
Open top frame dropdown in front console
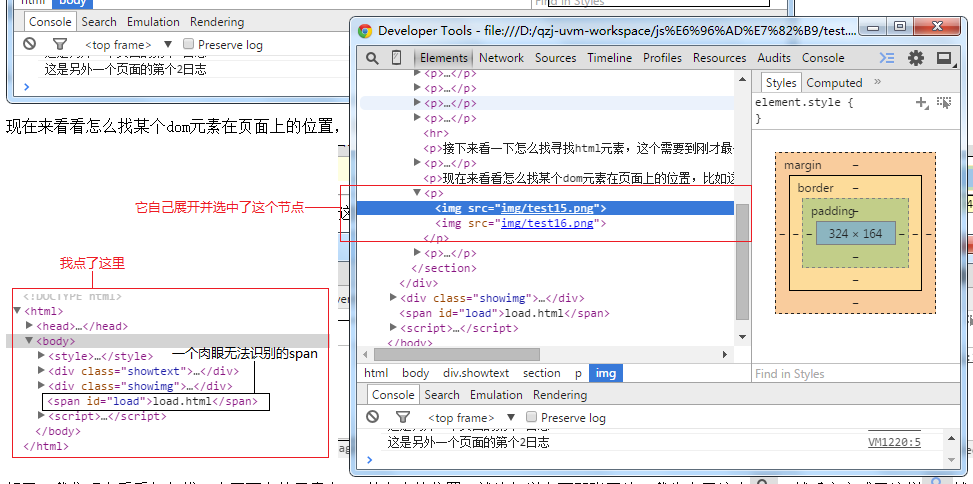click(472, 418)
